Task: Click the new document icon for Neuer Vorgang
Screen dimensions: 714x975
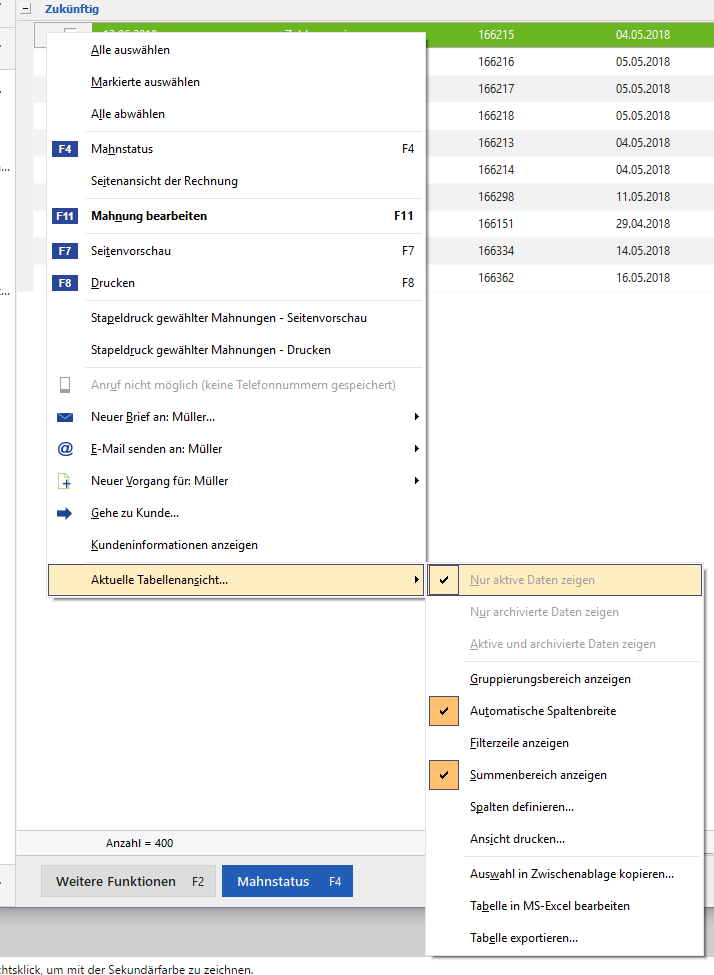Action: pyautogui.click(x=65, y=481)
